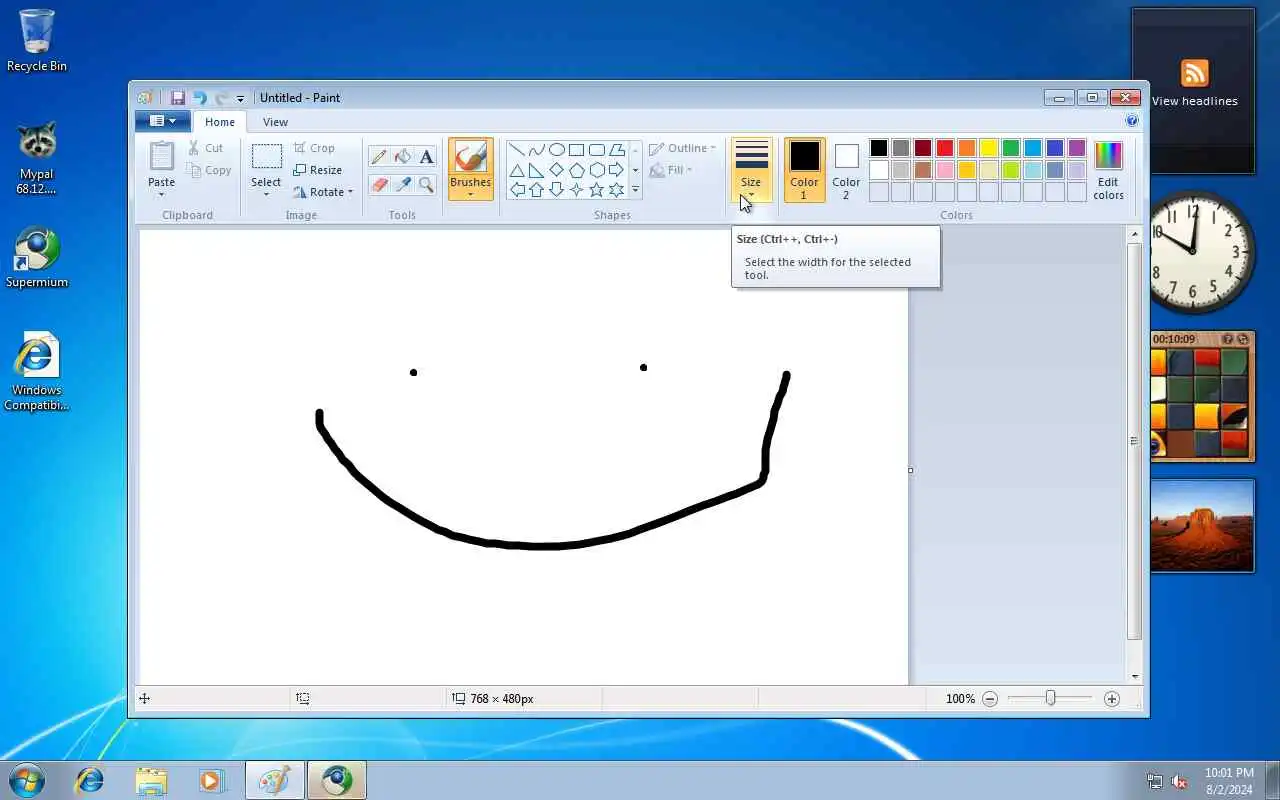
Task: Click the Supermium desktop shortcut
Action: (x=37, y=258)
